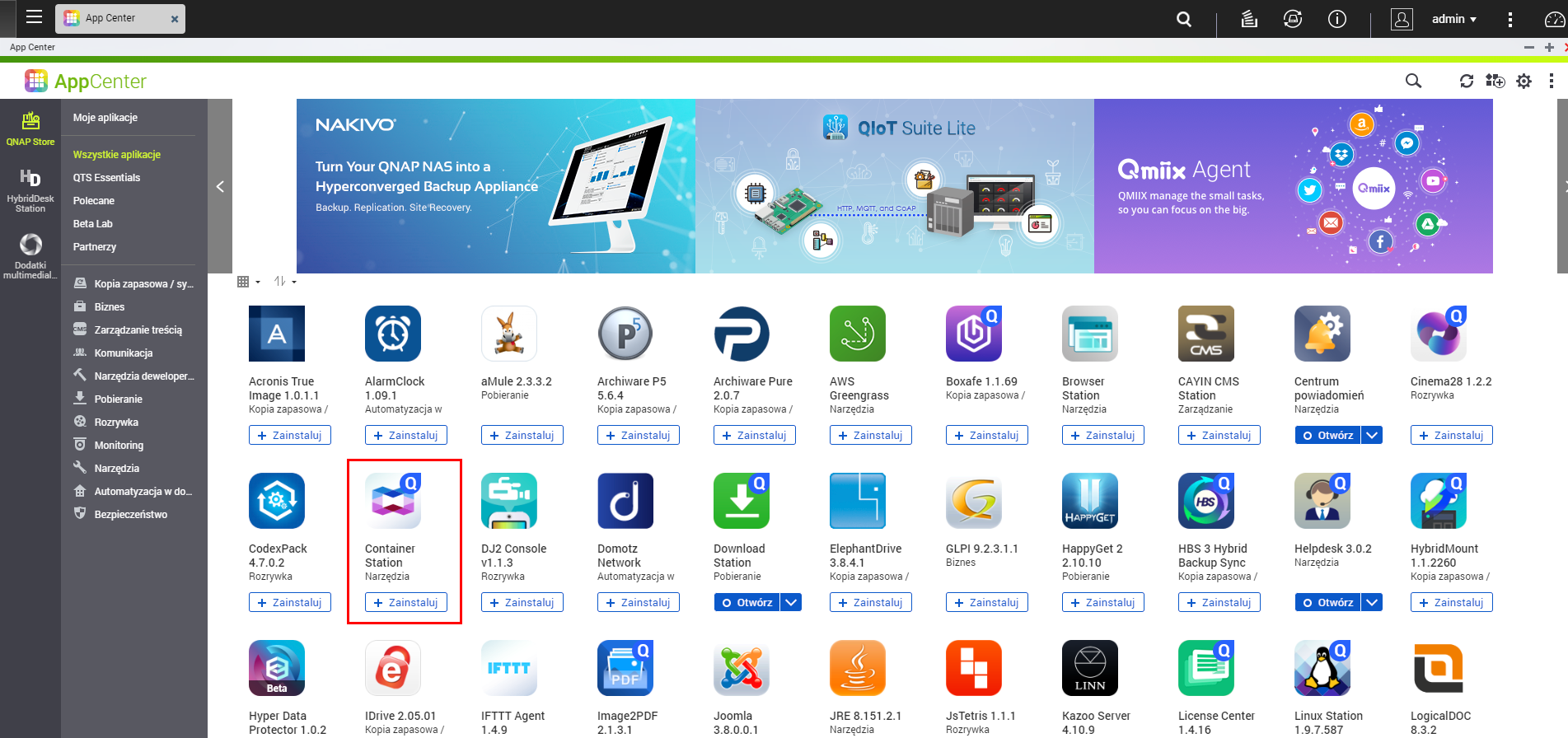Click the Linux Station app icon

(1322, 668)
